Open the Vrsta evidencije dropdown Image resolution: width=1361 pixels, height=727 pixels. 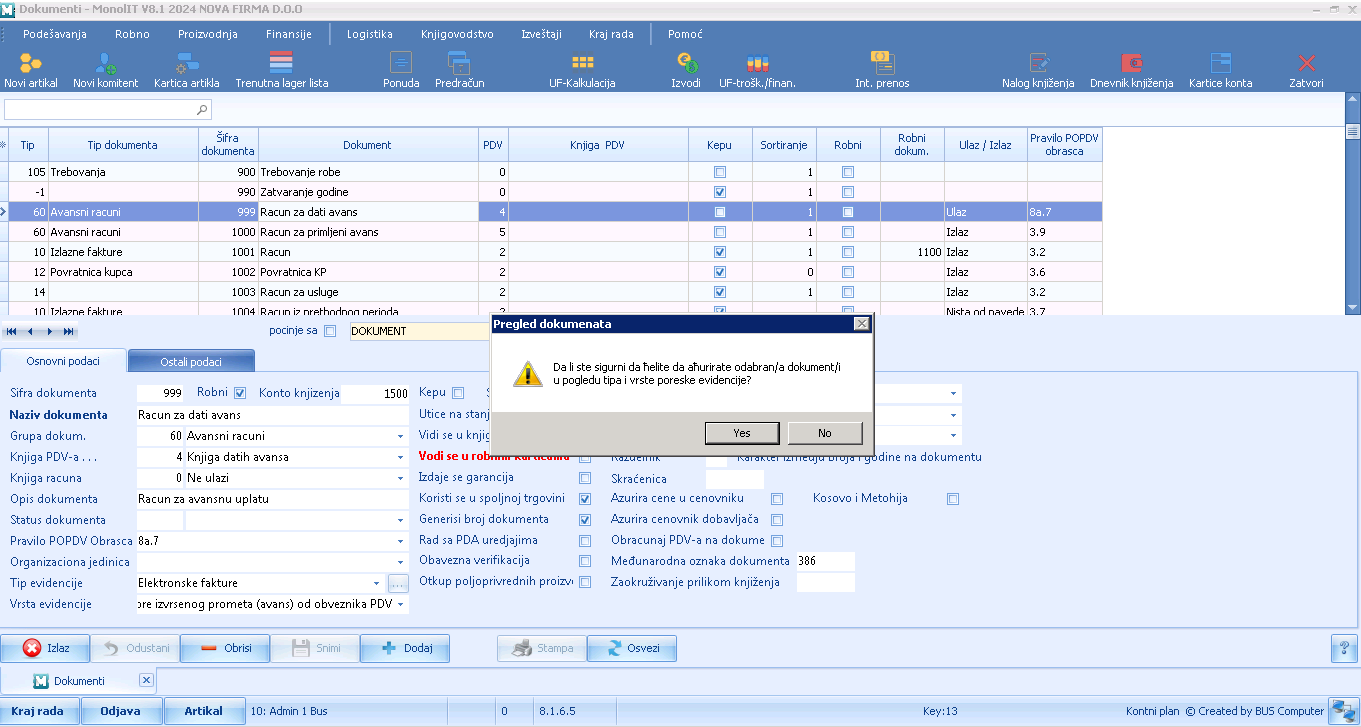400,604
